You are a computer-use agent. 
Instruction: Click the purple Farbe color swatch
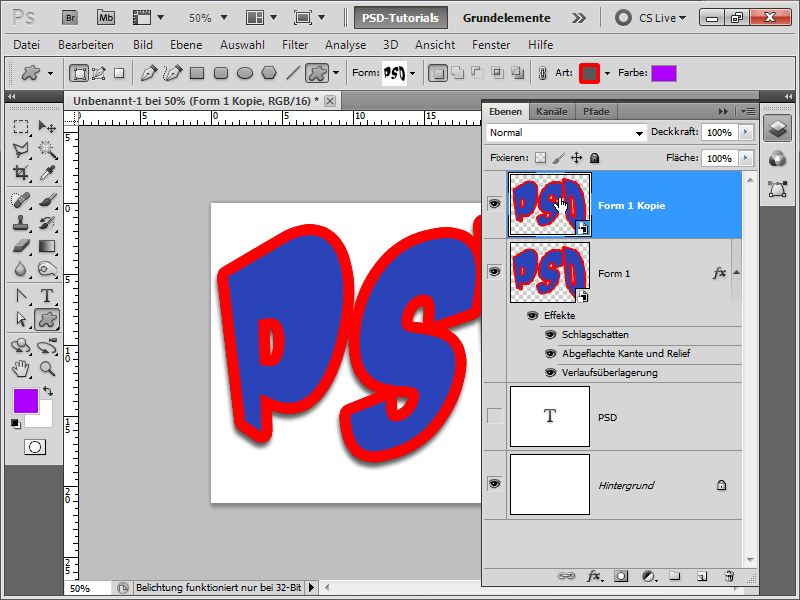click(x=663, y=72)
